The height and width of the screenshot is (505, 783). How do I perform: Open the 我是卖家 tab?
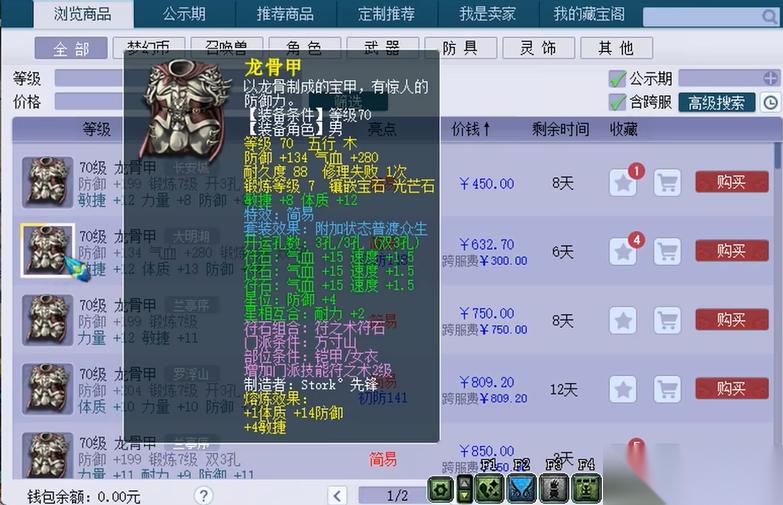tap(488, 14)
